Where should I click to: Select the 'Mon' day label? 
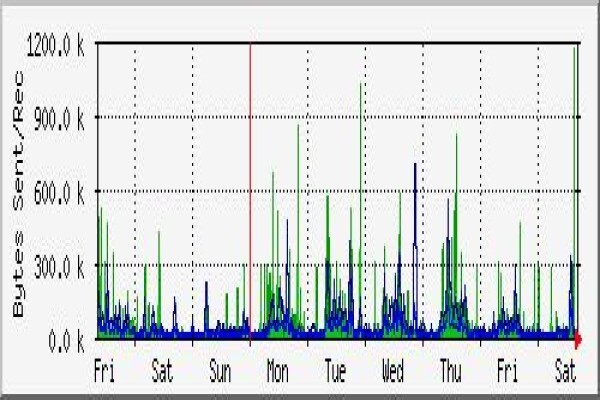point(277,371)
